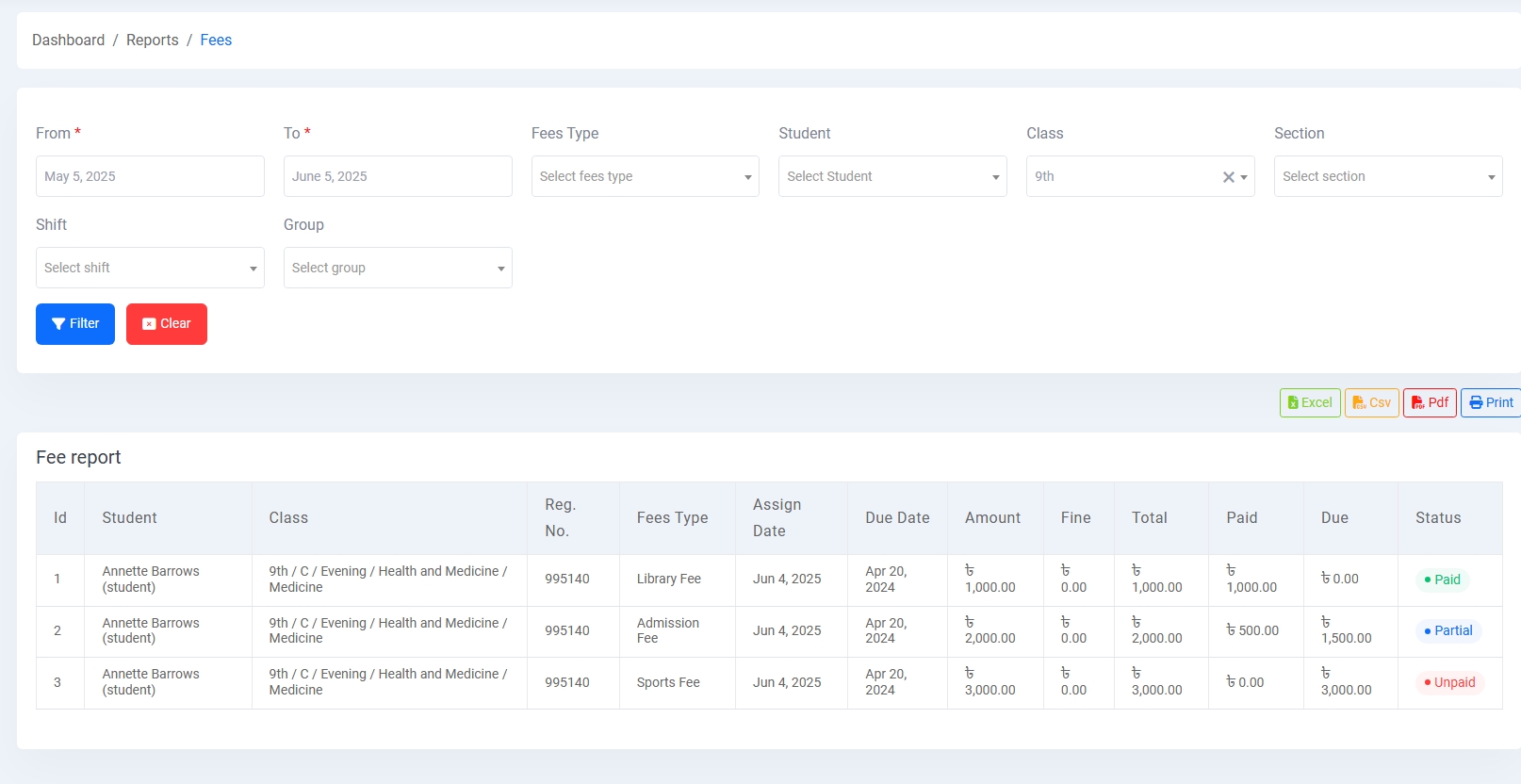Image resolution: width=1521 pixels, height=784 pixels.
Task: Print the fee report
Action: [x=1491, y=402]
